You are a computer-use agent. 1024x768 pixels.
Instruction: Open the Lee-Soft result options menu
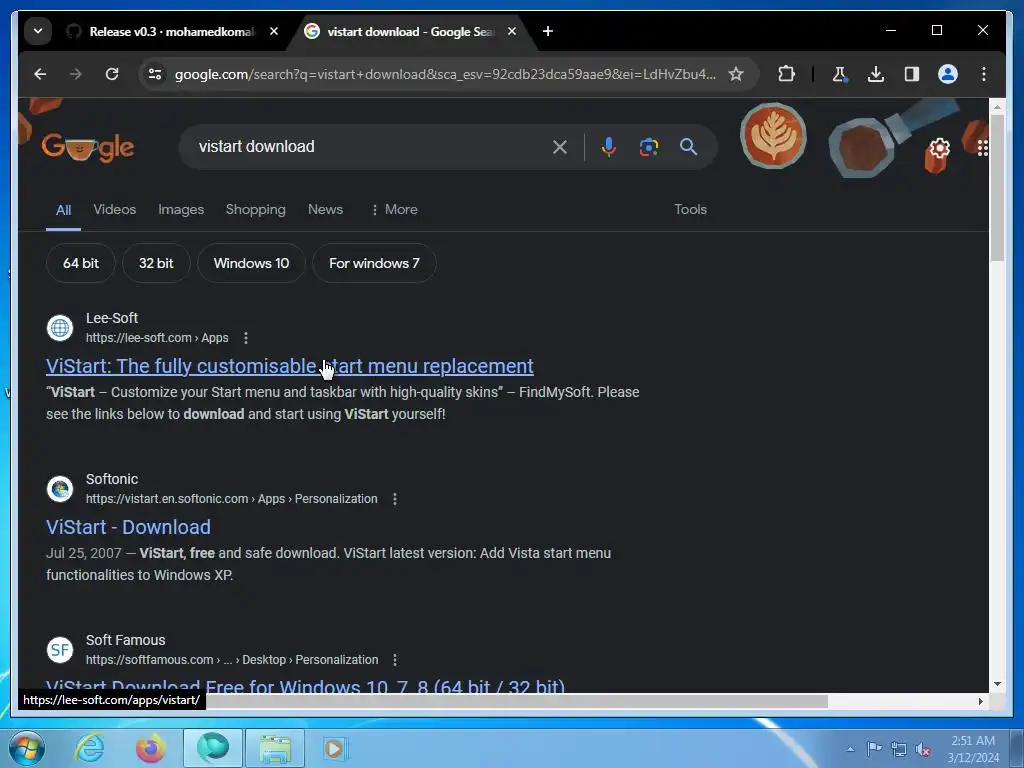[x=246, y=338]
